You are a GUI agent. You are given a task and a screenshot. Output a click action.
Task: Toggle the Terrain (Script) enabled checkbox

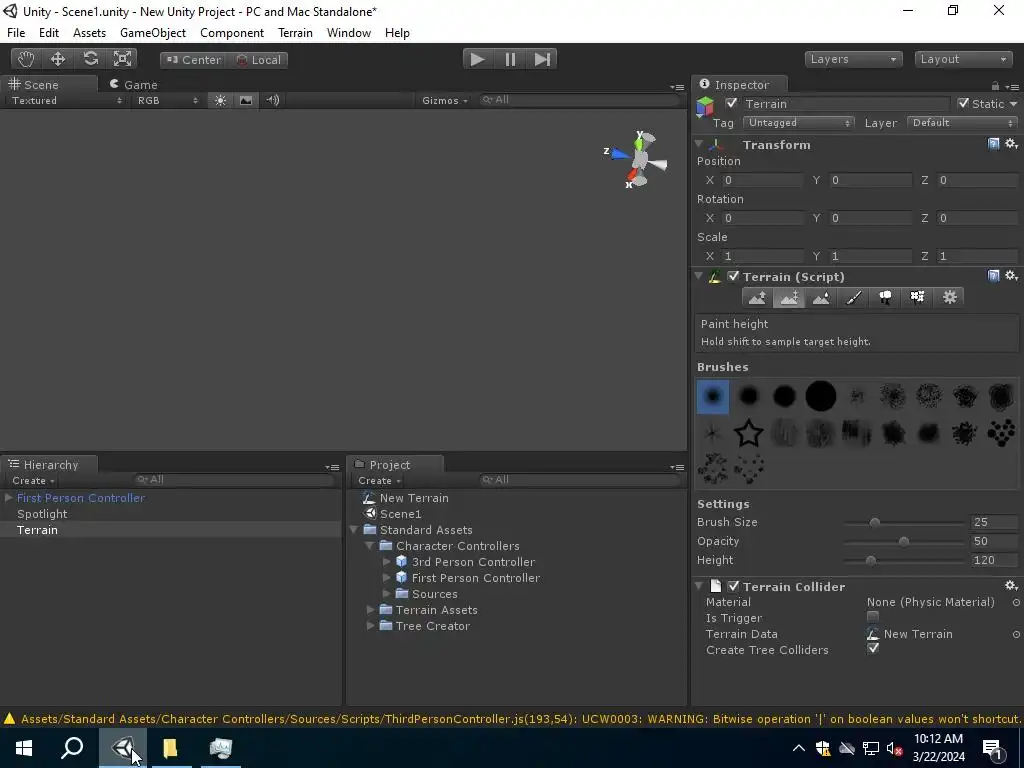[x=733, y=276]
